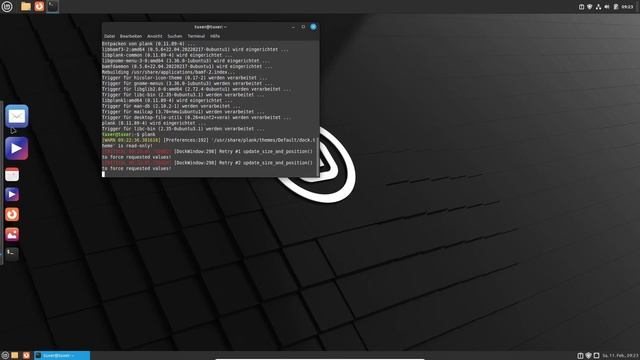Click the terminal scrollbar
640x360 pixels.
318,156
